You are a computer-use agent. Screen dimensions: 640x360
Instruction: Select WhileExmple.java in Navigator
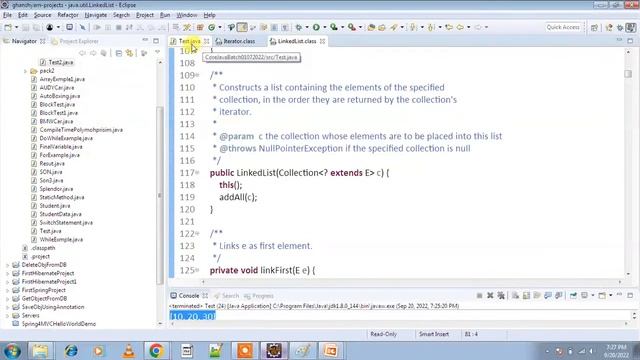pos(61,240)
